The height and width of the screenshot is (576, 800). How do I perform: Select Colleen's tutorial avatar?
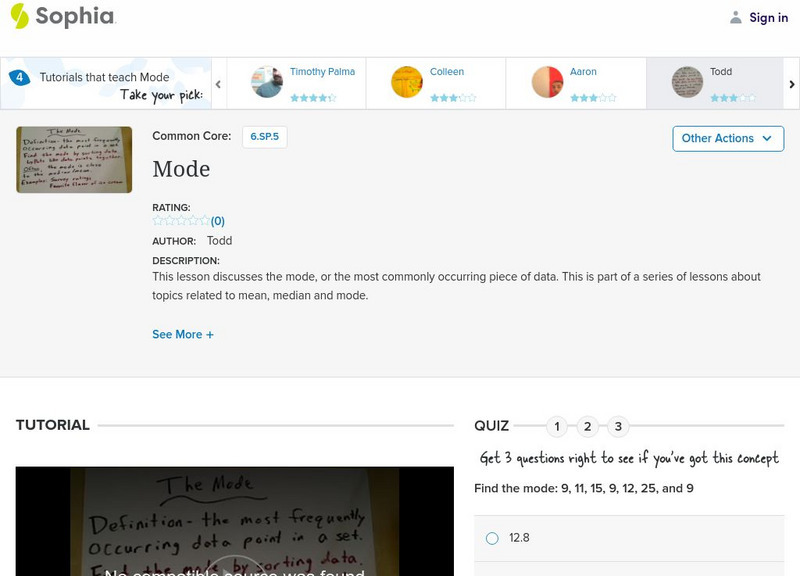[407, 82]
